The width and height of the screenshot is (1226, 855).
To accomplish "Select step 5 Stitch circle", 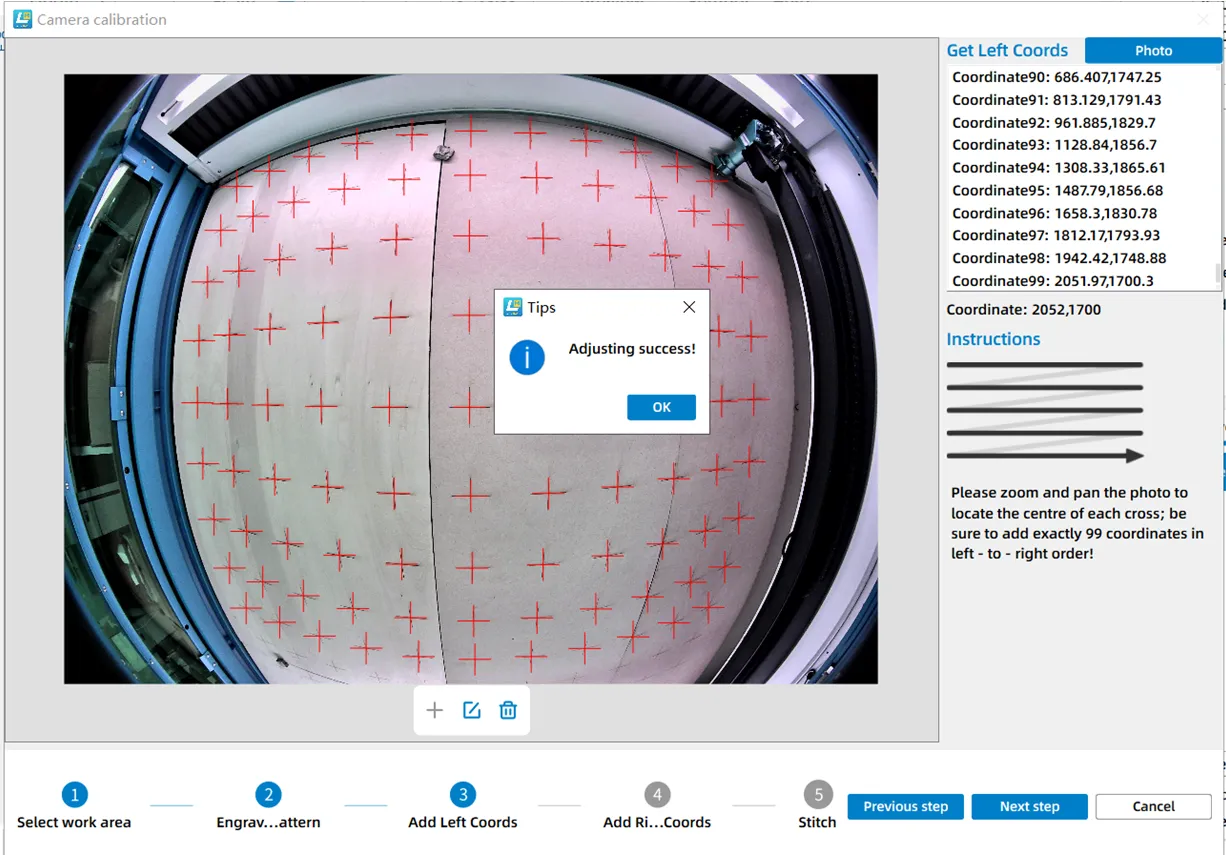I will [x=817, y=795].
